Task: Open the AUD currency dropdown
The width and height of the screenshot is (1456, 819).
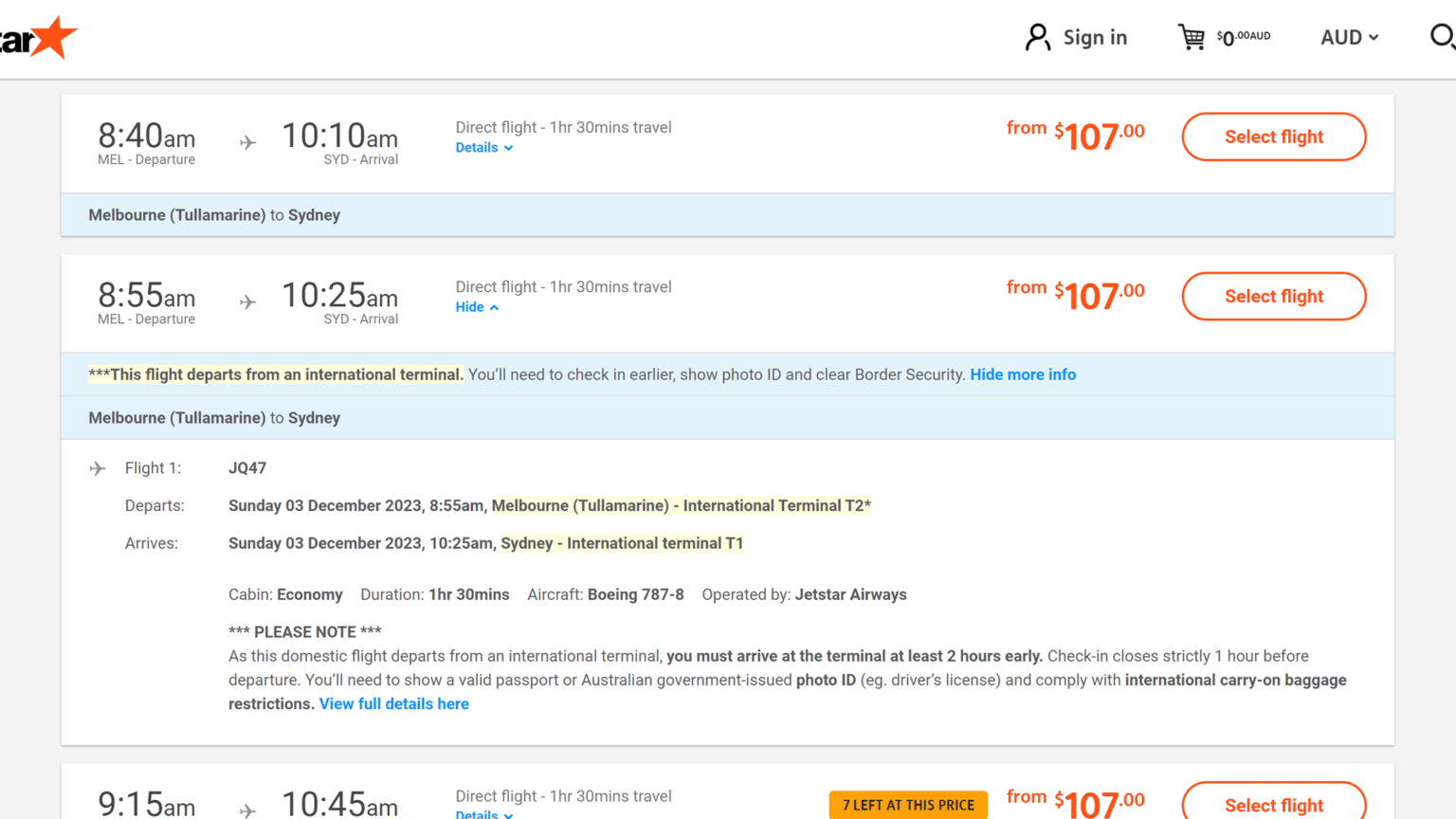Action: (1349, 37)
